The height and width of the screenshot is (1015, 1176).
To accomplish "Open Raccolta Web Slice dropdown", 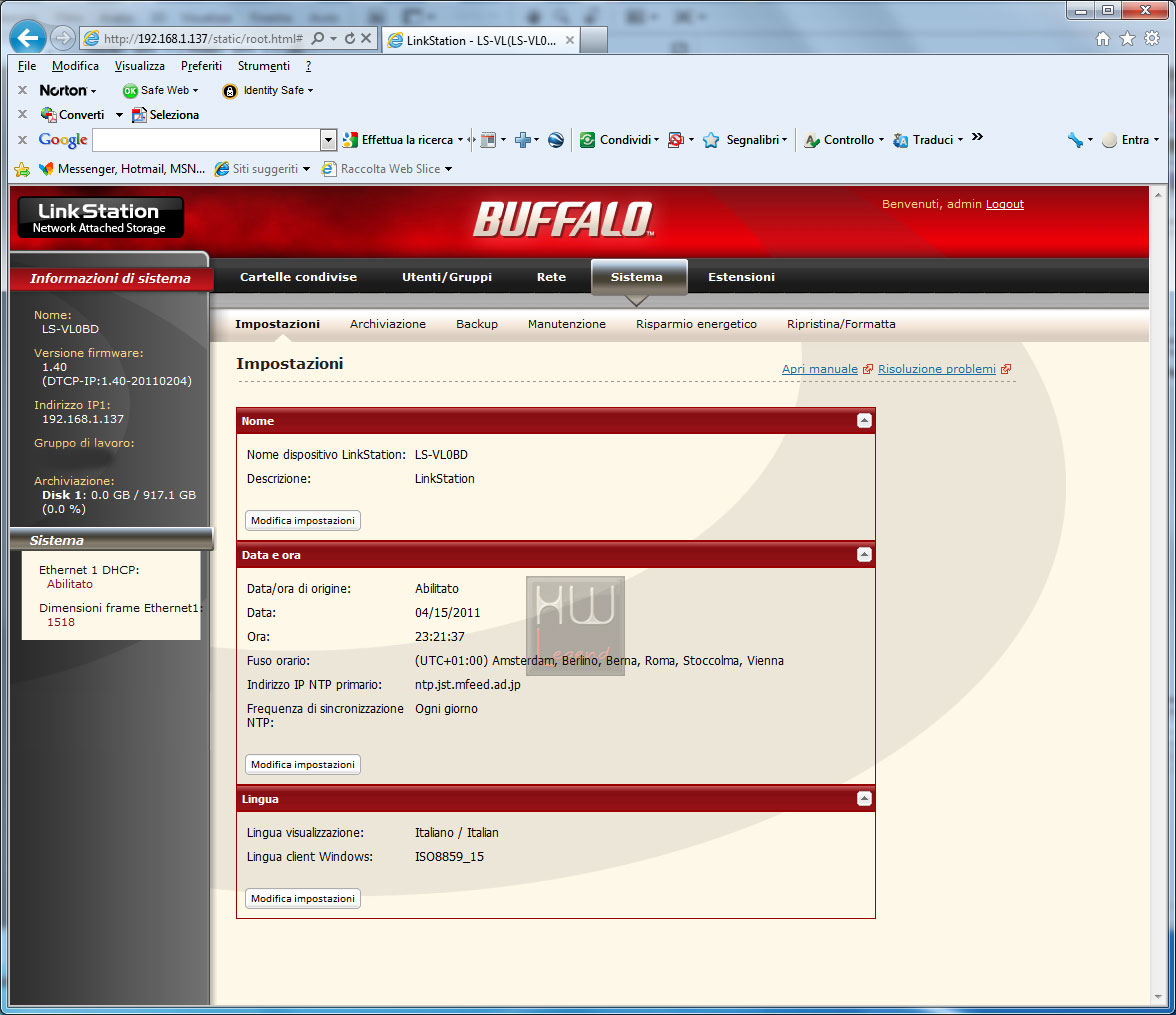I will click(448, 170).
